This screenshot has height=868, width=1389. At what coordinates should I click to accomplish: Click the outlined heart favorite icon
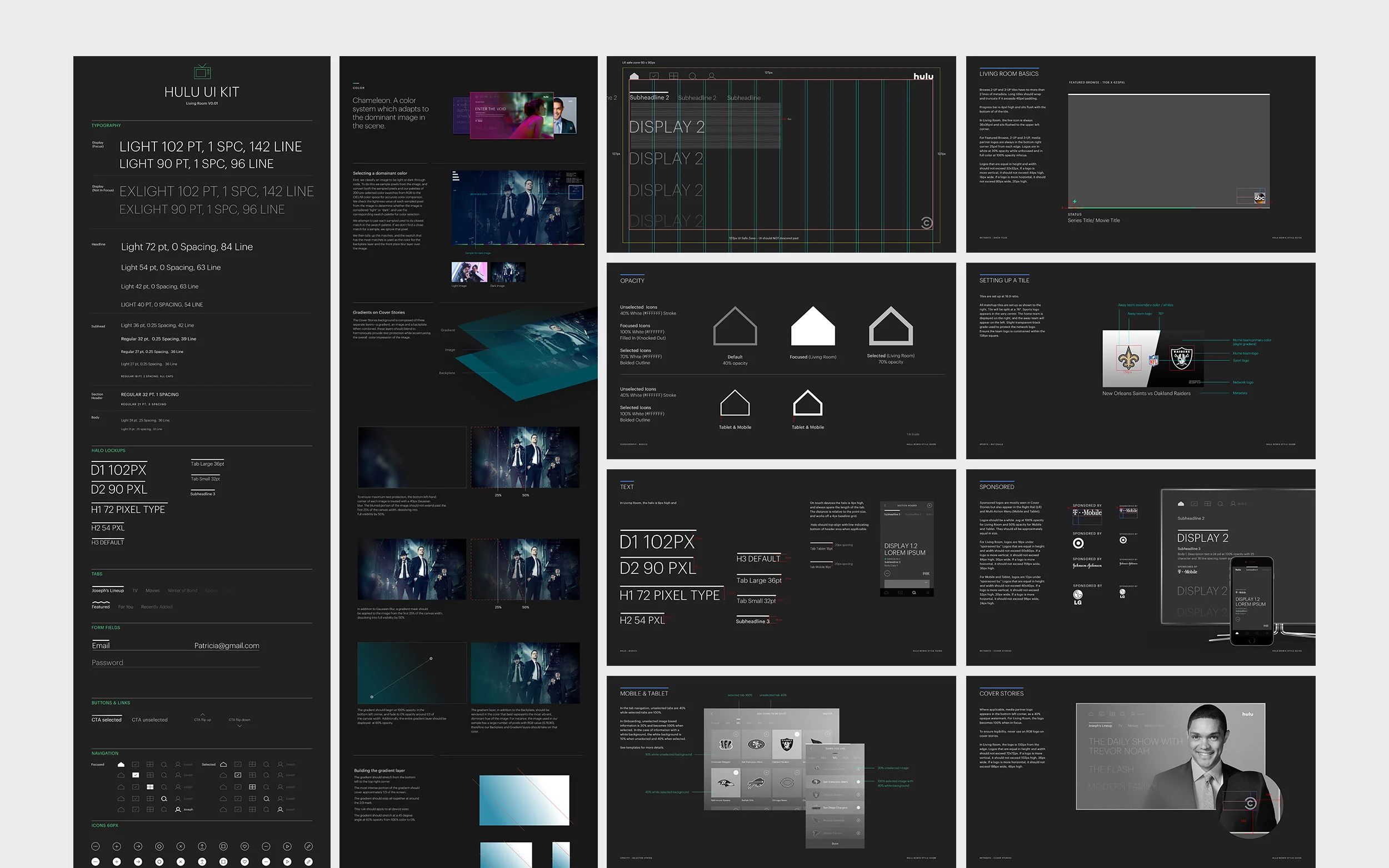pos(244,846)
